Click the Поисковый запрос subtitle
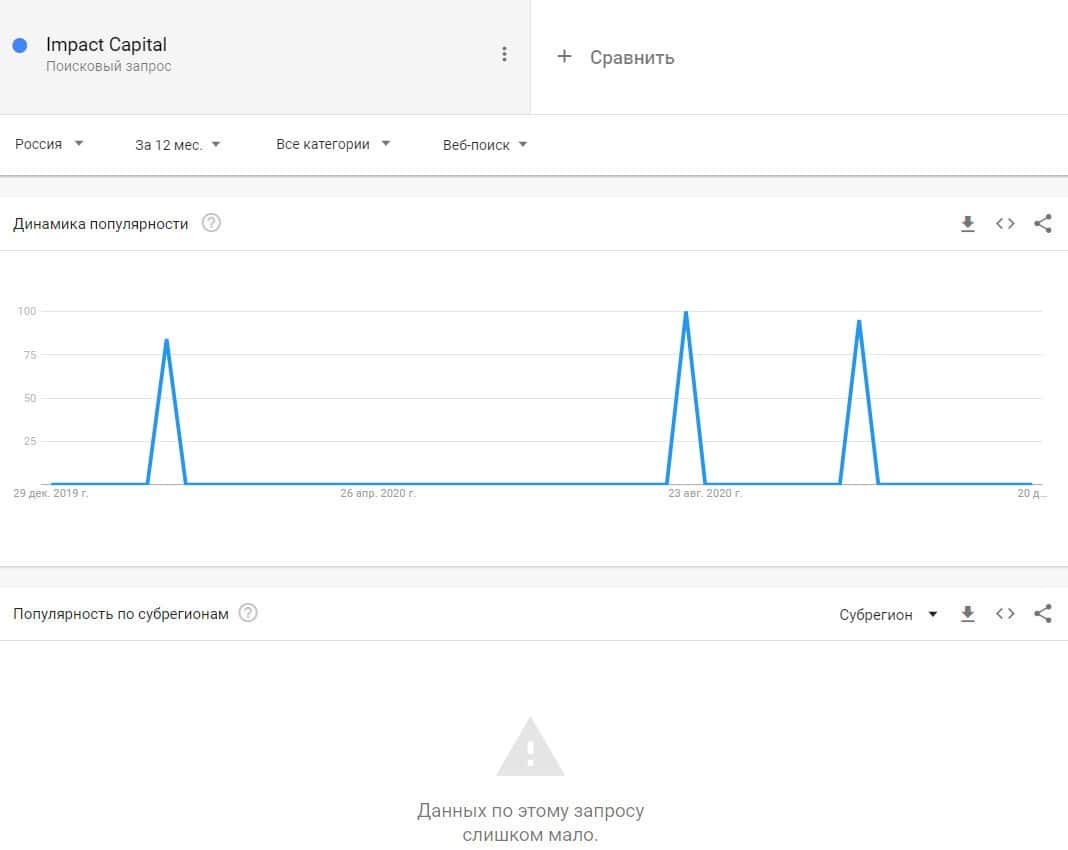This screenshot has width=1068, height=850. [109, 66]
